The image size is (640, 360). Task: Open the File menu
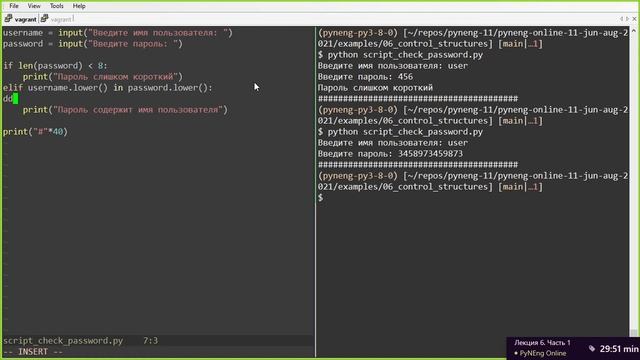[x=13, y=6]
